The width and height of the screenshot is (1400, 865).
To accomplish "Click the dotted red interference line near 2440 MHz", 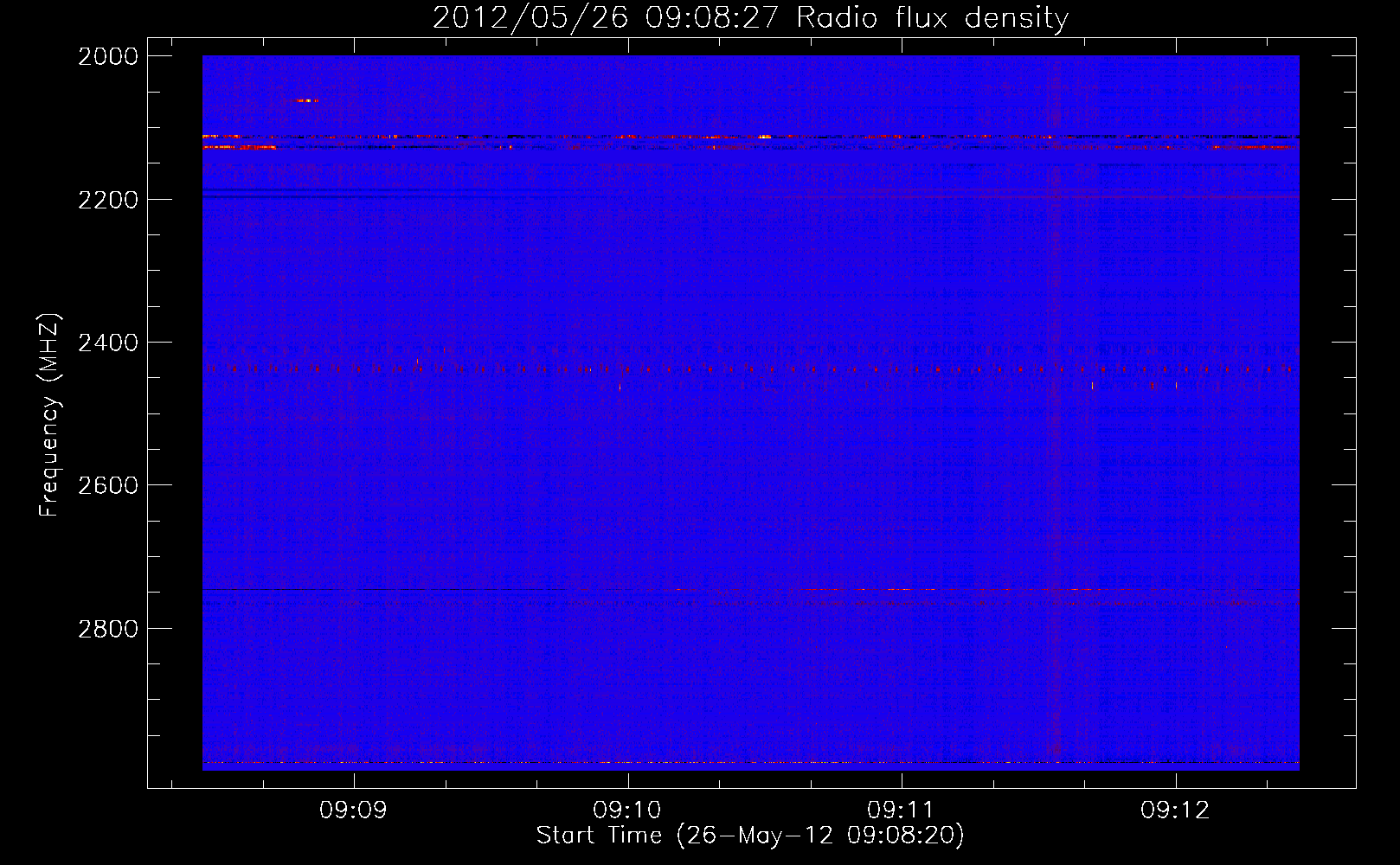I will coord(751,369).
